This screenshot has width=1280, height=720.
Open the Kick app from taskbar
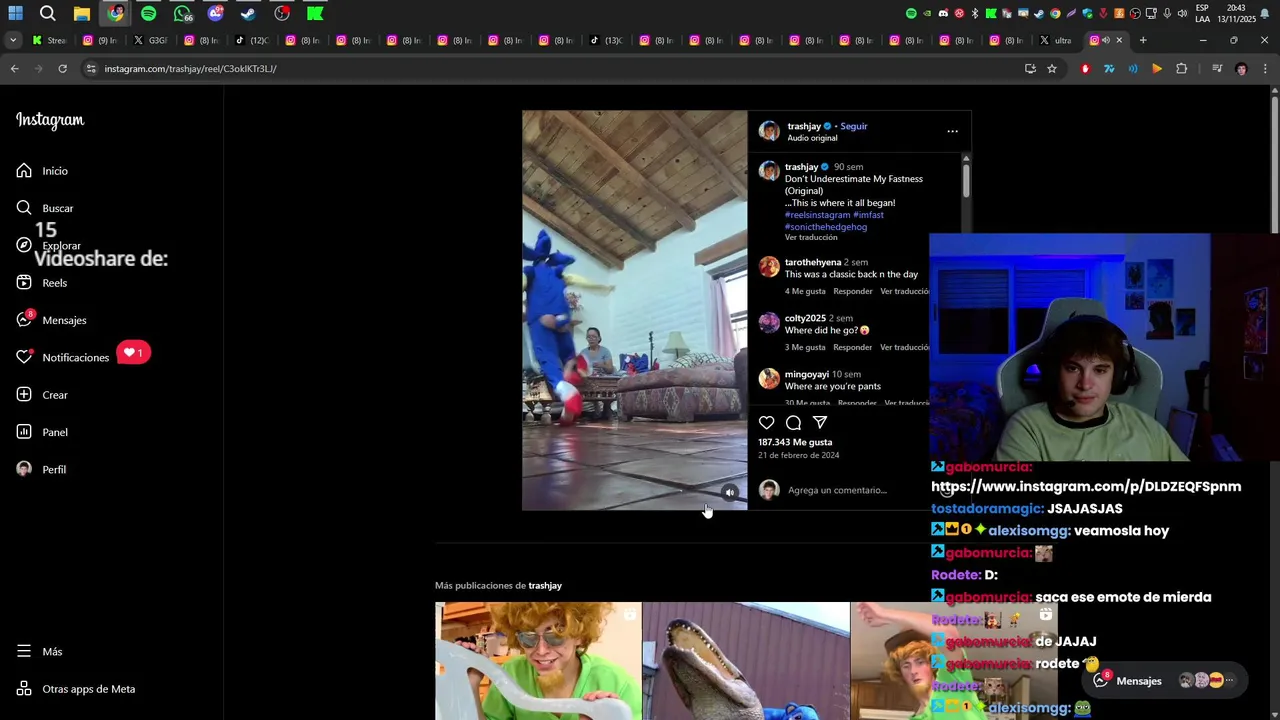(315, 13)
